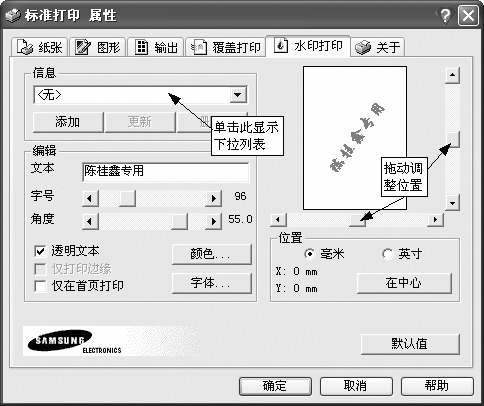The width and height of the screenshot is (484, 406).
Task: Click the 覆盖打印 tab overlay icon
Action: (x=199, y=47)
